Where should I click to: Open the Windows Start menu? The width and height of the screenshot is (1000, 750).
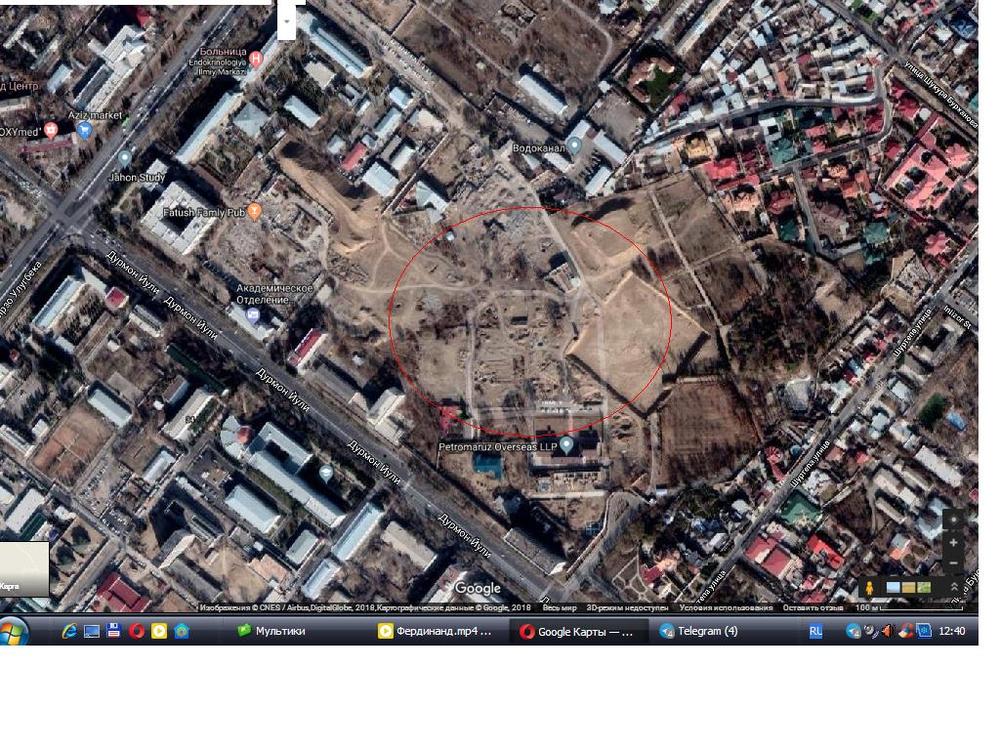coord(14,631)
